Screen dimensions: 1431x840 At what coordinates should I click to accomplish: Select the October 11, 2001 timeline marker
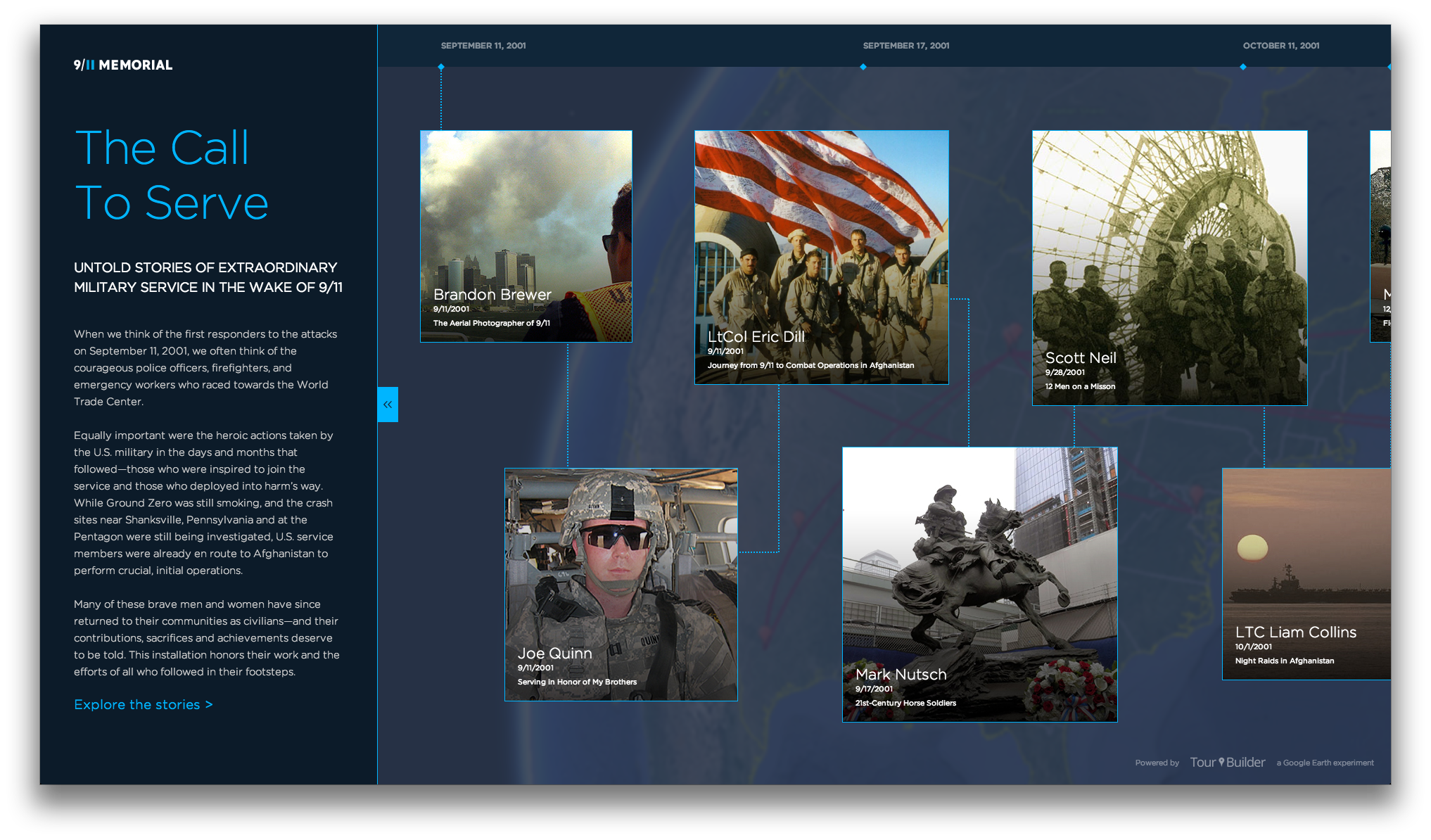[x=1243, y=67]
